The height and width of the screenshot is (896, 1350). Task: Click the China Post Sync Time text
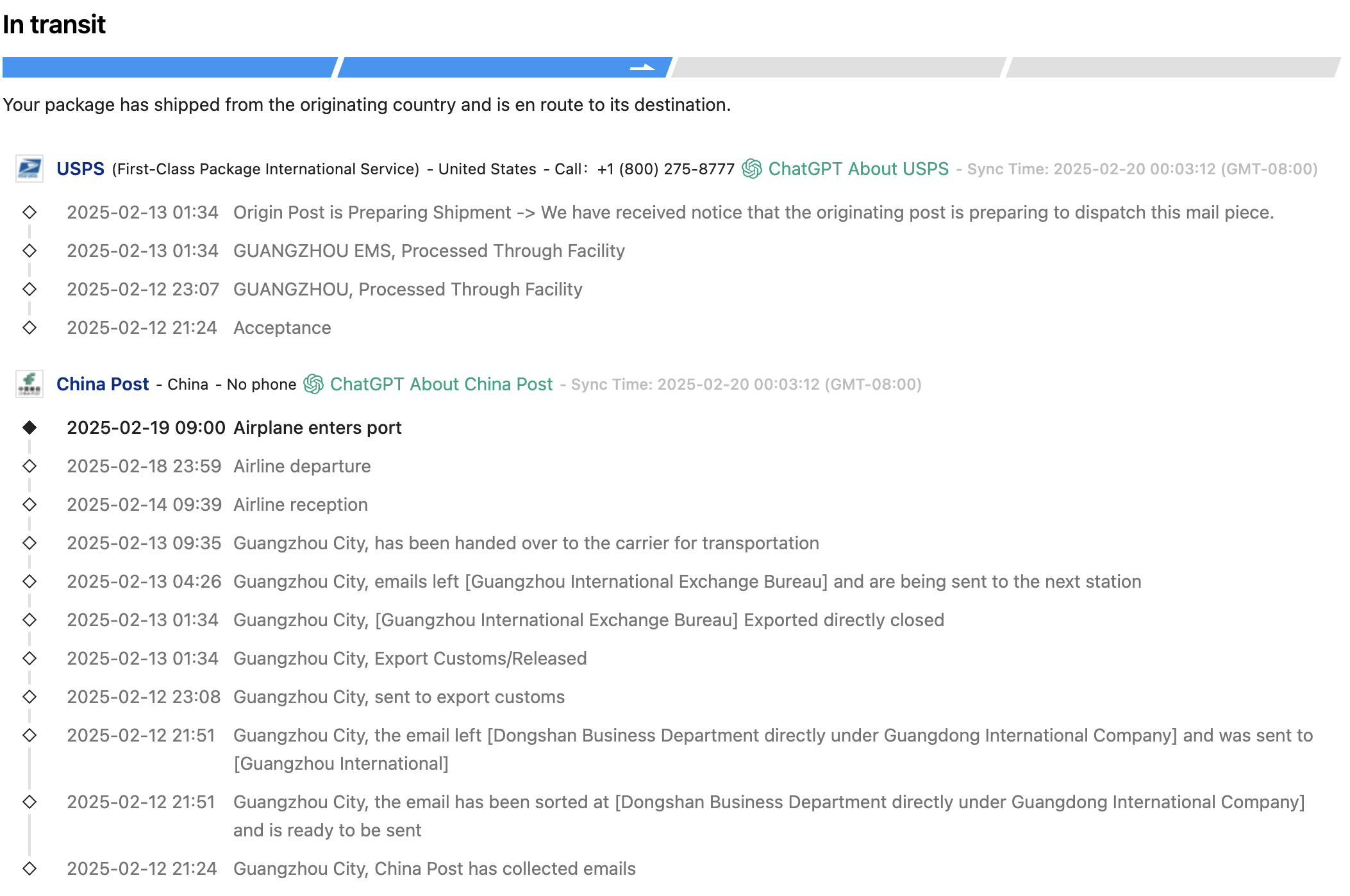[x=746, y=385]
